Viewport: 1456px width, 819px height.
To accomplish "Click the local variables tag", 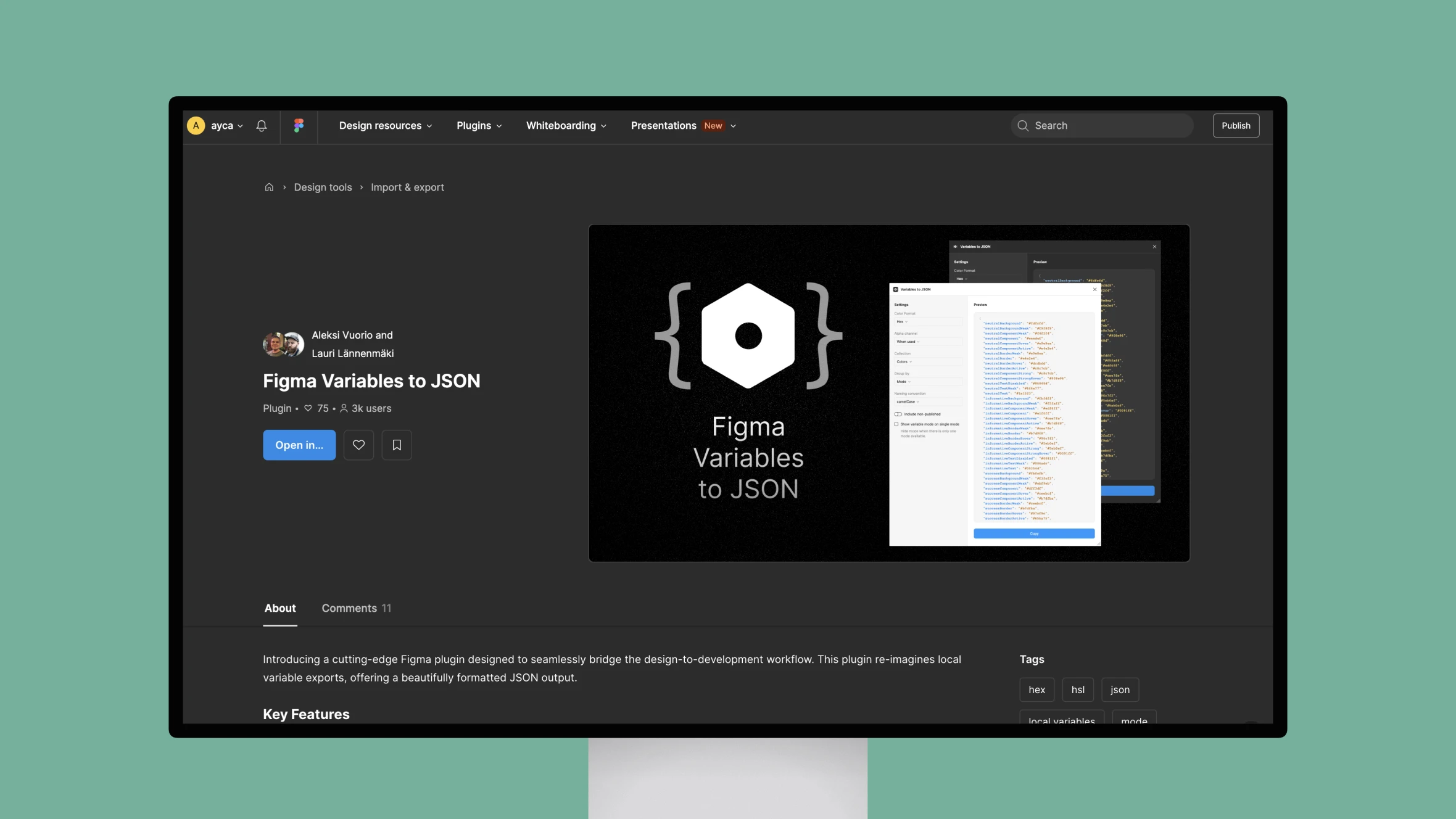I will pyautogui.click(x=1061, y=721).
